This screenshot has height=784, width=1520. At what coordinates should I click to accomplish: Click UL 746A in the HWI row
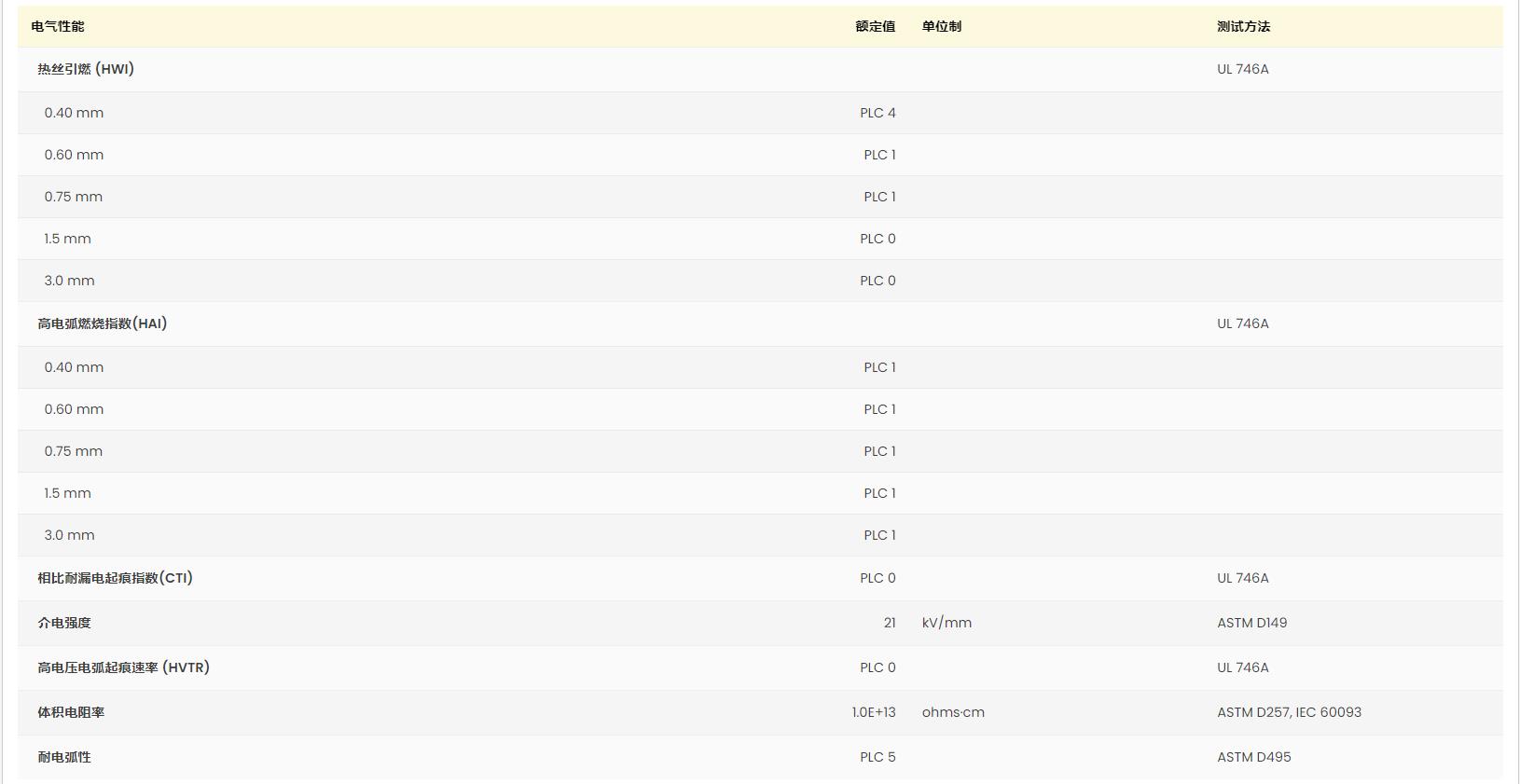point(1243,69)
